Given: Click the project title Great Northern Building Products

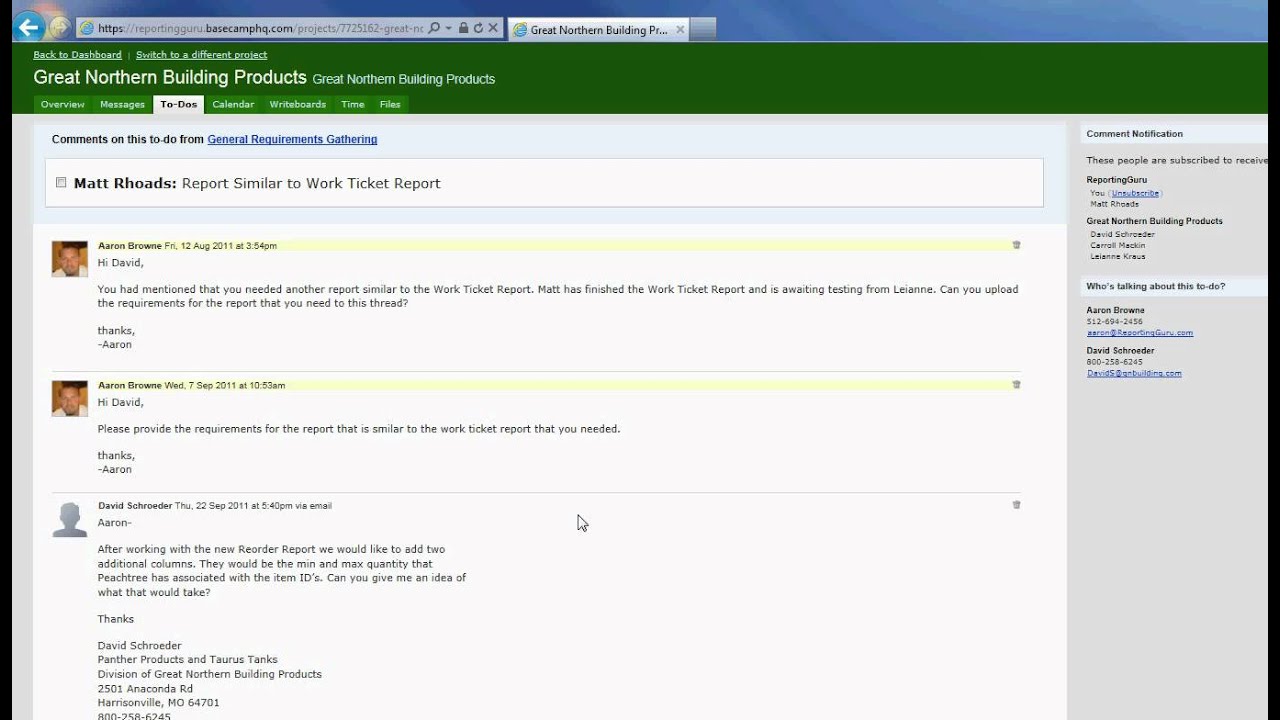Looking at the screenshot, I should coord(170,78).
